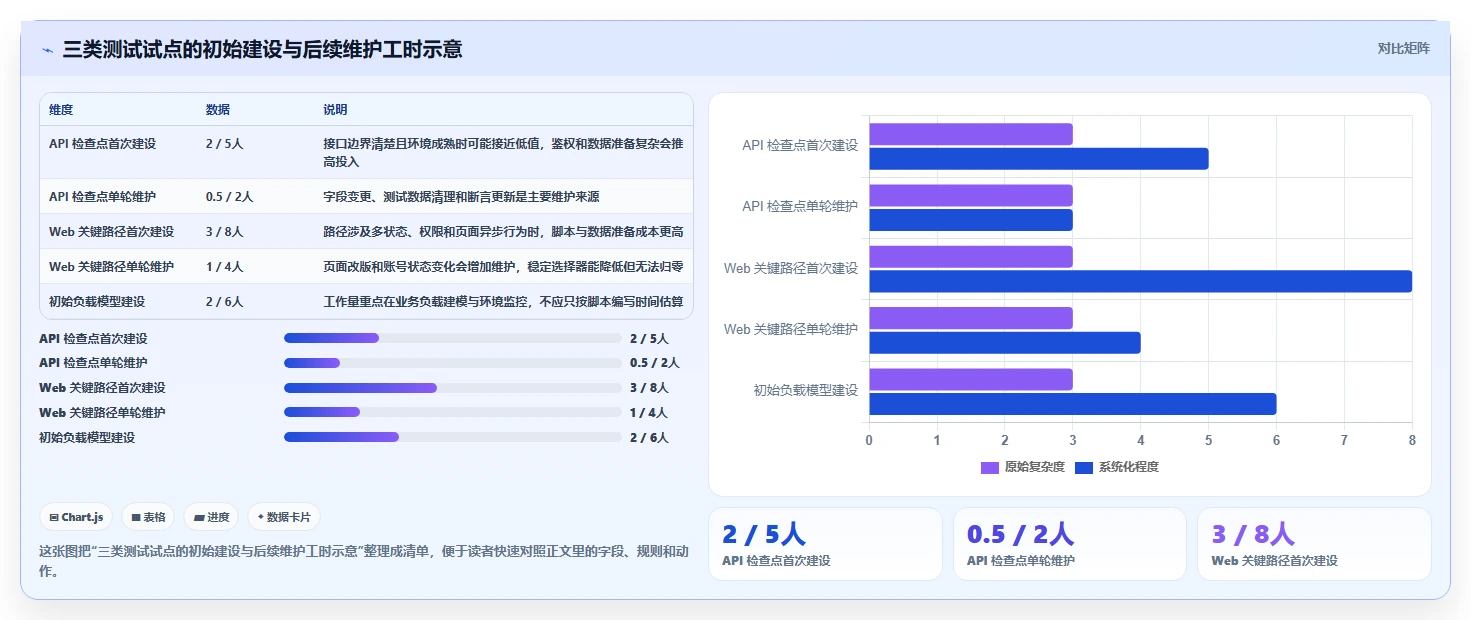Click the purple chart bar for Web 关键路径单轮维护

[970, 318]
